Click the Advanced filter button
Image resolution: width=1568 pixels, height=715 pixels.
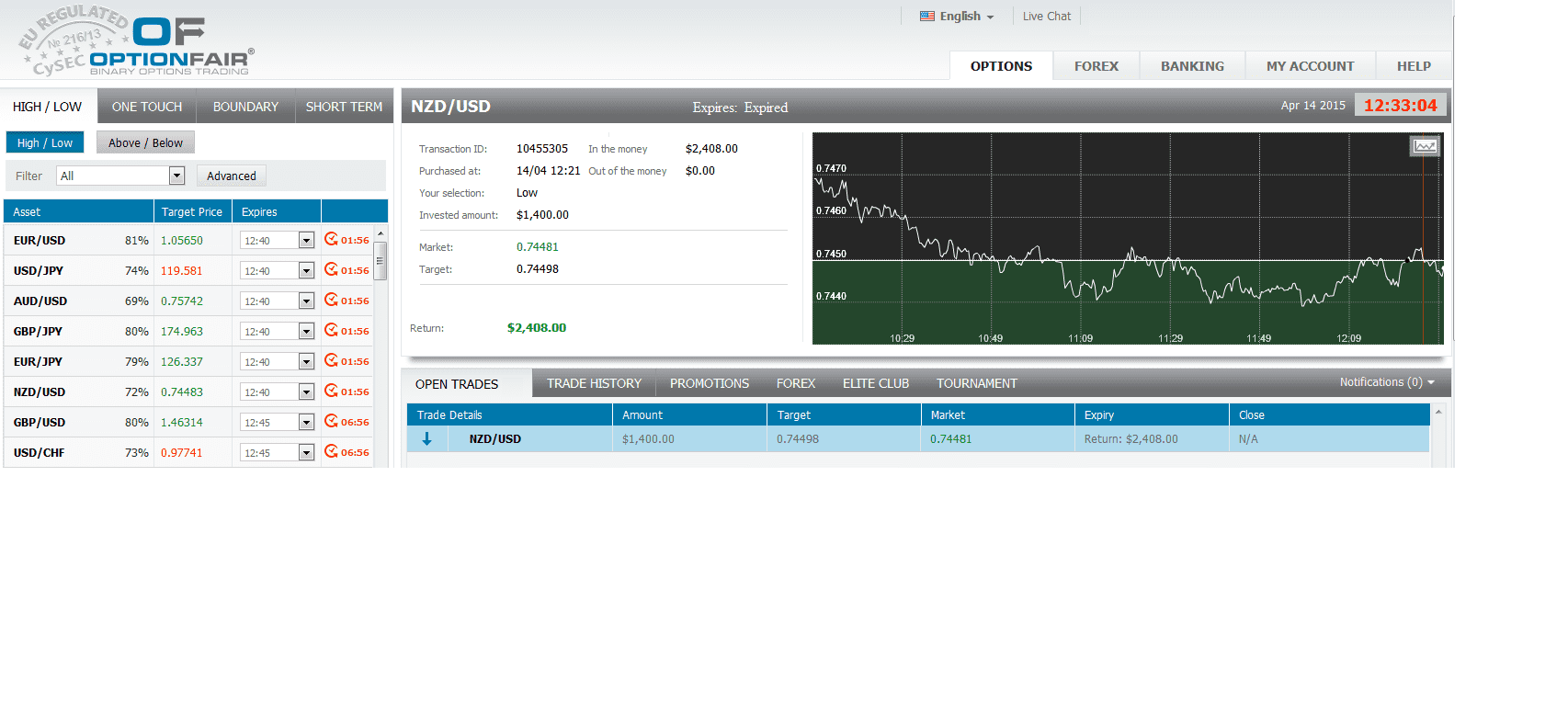232,176
